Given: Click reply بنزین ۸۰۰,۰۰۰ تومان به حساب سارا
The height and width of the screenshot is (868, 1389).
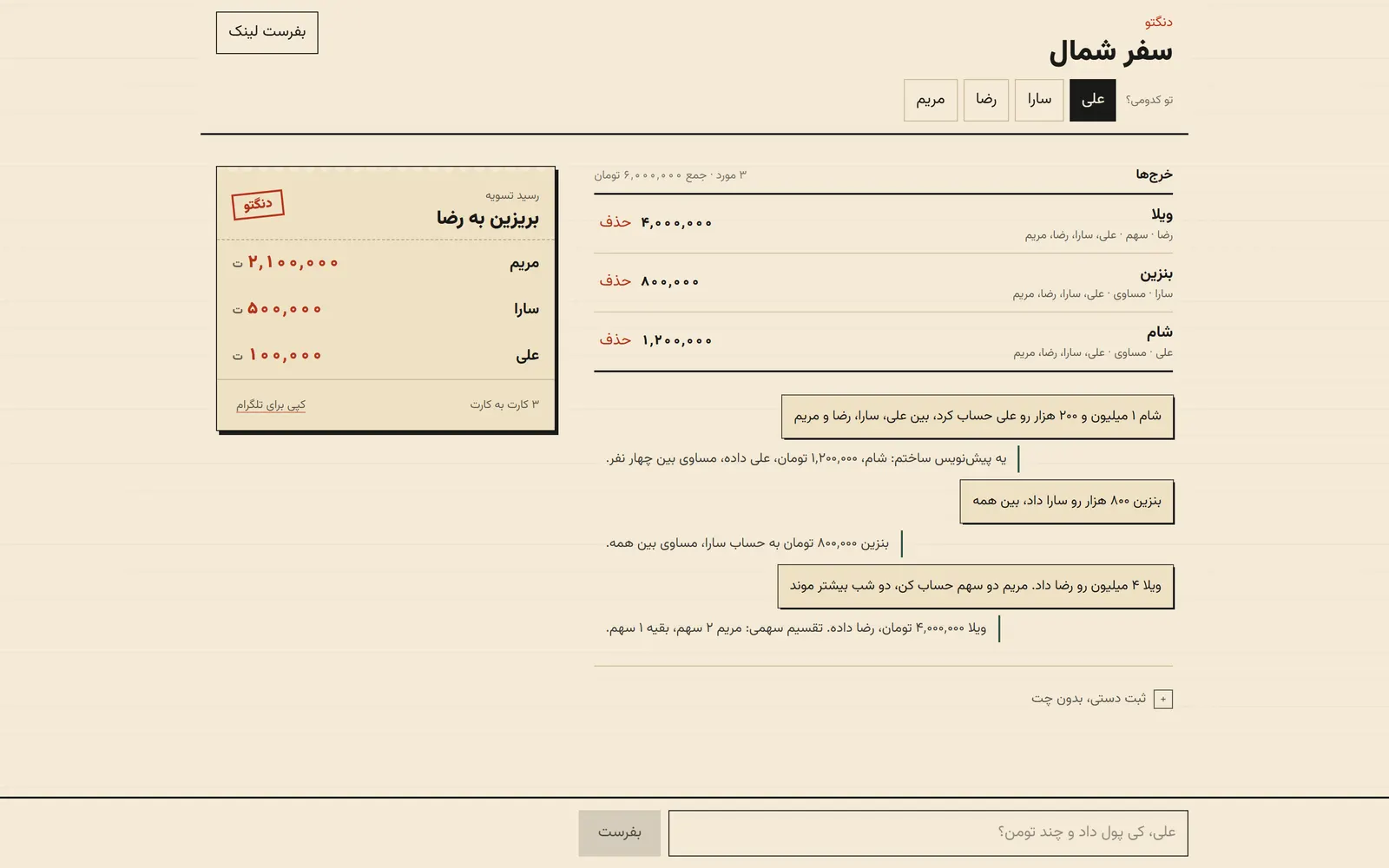Looking at the screenshot, I should pyautogui.click(x=747, y=543).
